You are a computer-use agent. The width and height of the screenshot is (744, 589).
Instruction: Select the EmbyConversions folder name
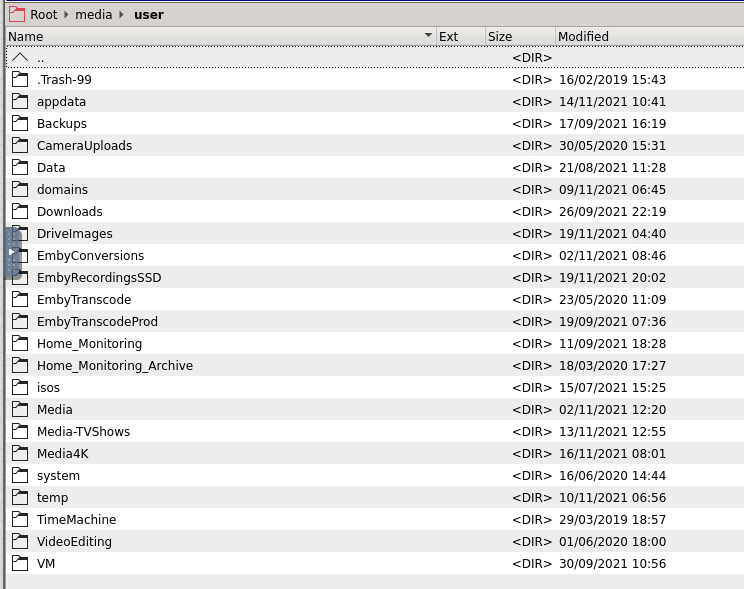tap(90, 255)
